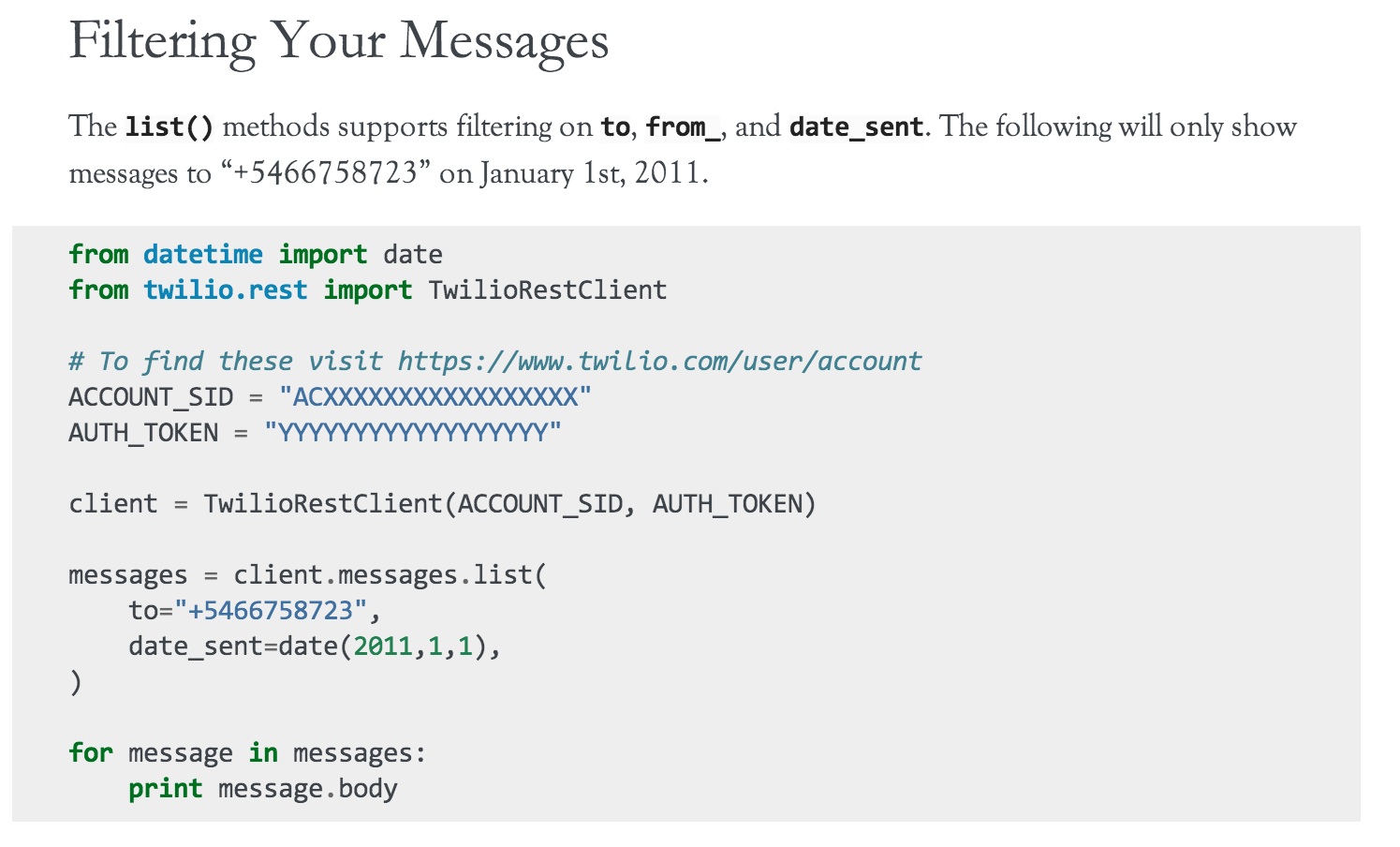
Task: Click the bold 'to' keyword in paragraph
Action: [615, 126]
